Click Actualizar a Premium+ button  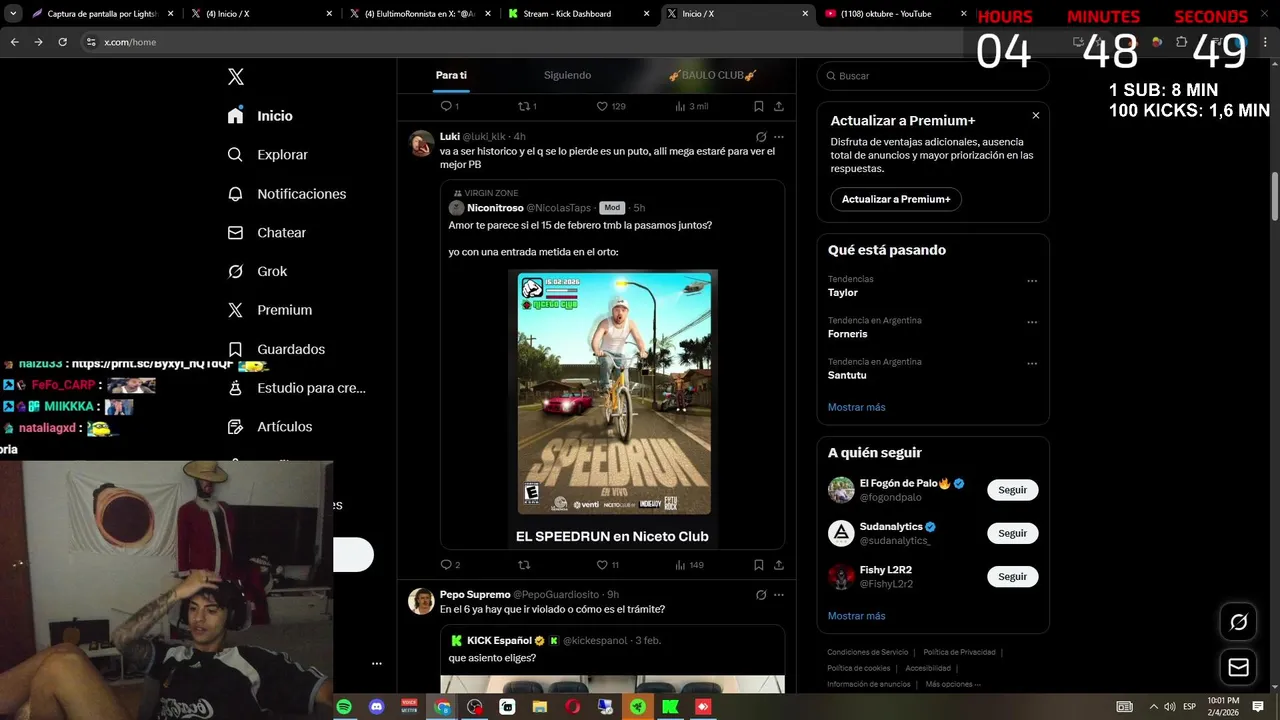click(896, 199)
